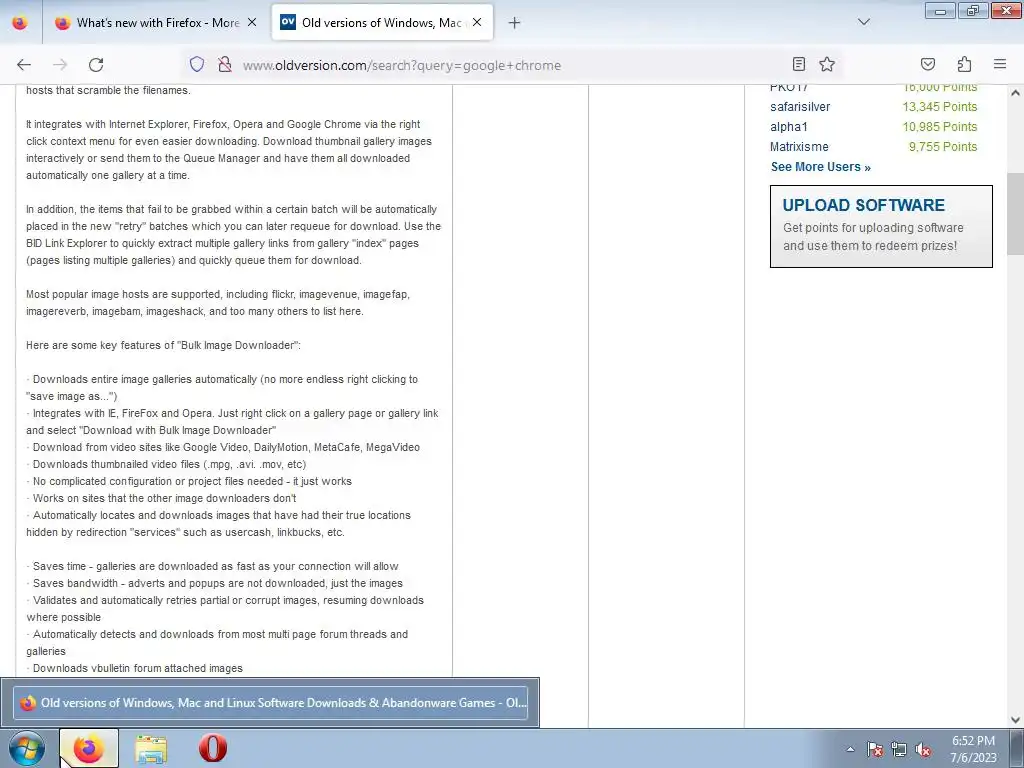Reload the current page
Image resolution: width=1024 pixels, height=768 pixels.
pyautogui.click(x=96, y=65)
